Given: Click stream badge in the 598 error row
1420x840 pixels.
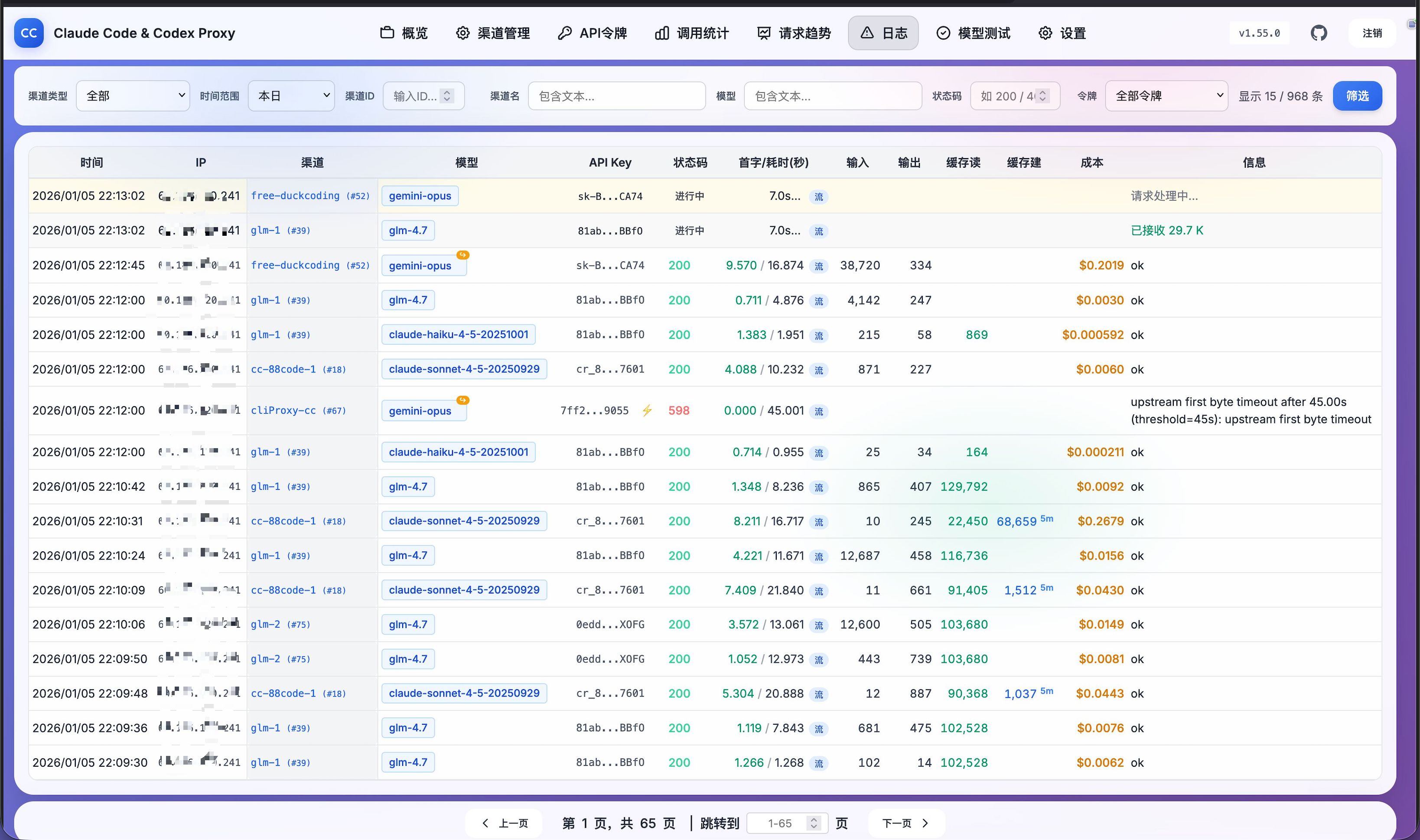Looking at the screenshot, I should click(x=819, y=411).
